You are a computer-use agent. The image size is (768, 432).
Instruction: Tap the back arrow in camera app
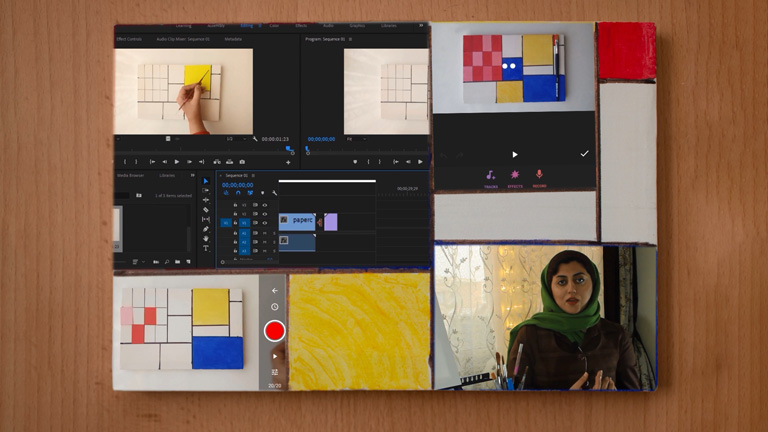[274, 290]
